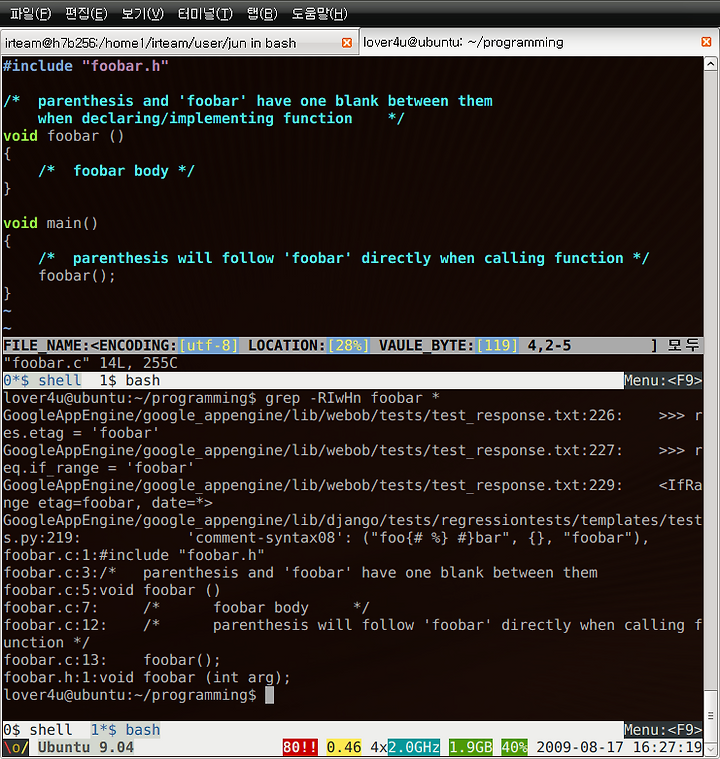Click the date '2009-08-17' in status bar

[580, 747]
